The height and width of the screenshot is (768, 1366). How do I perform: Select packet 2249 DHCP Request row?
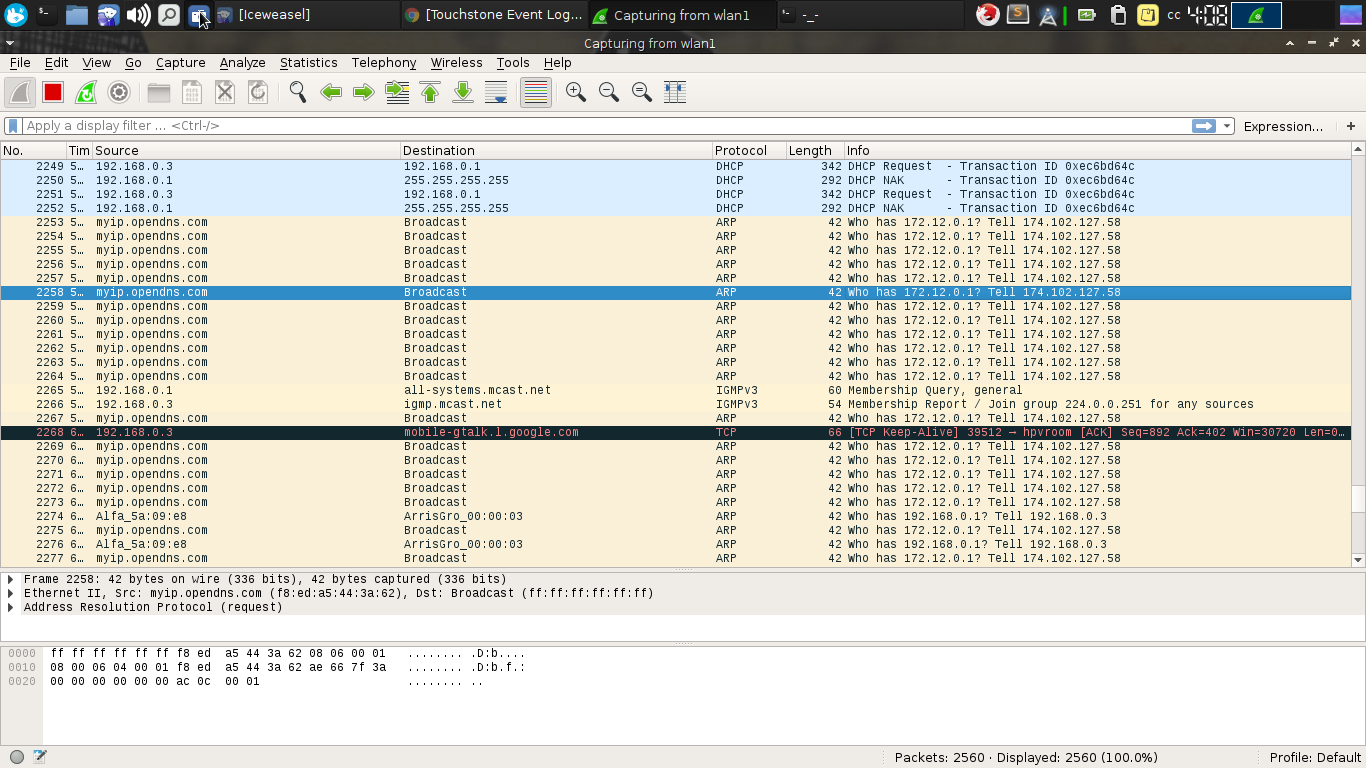coord(675,166)
